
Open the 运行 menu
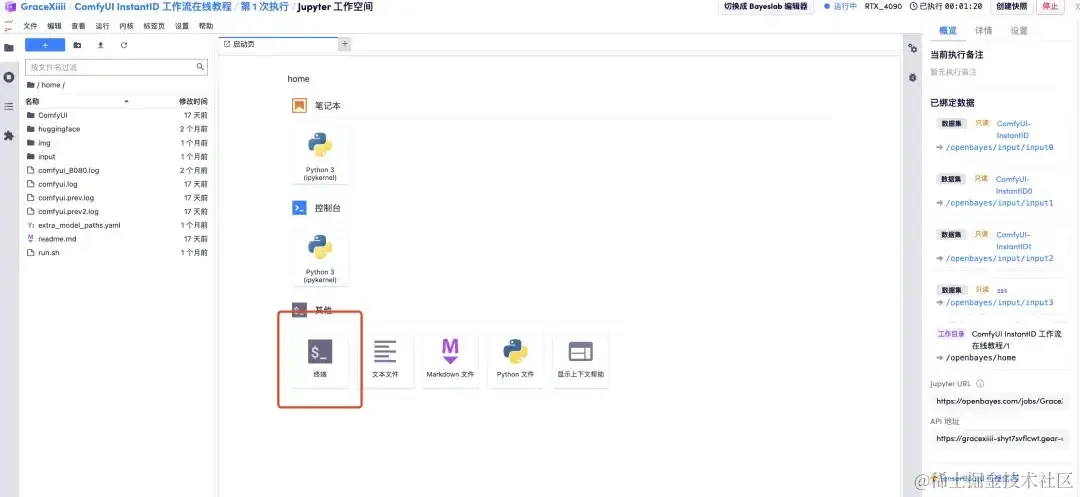103,26
